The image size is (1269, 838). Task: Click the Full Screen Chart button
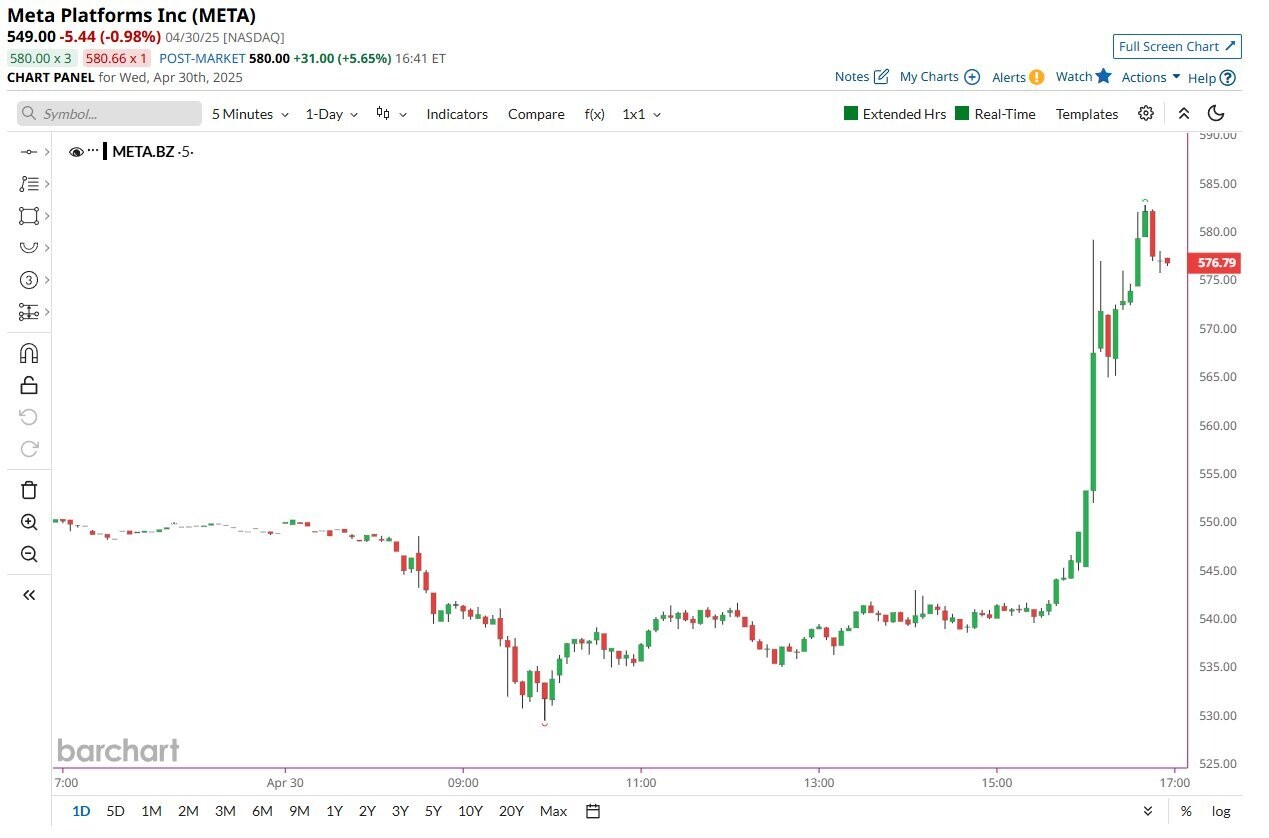(x=1177, y=46)
